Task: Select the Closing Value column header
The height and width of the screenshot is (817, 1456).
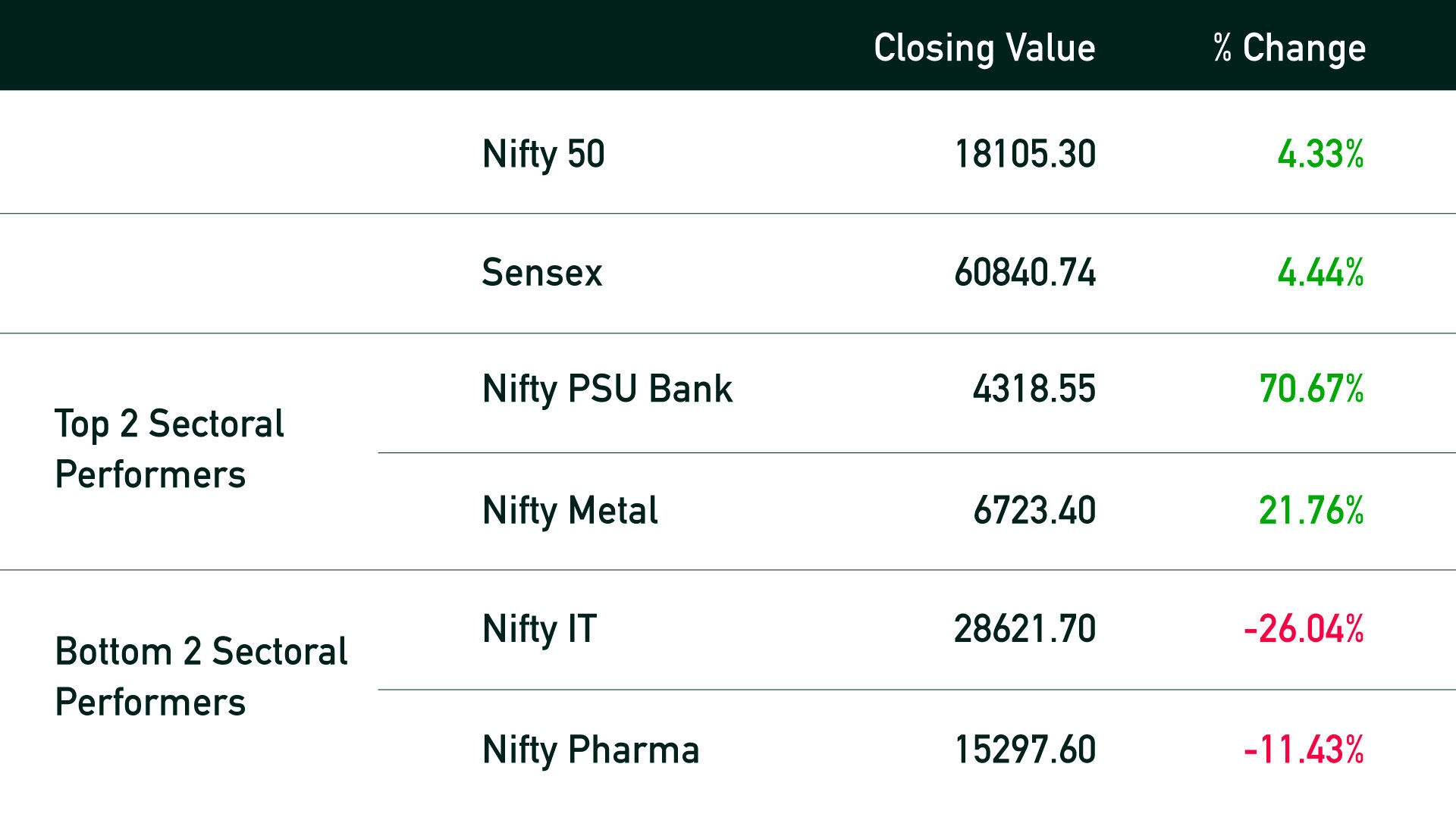Action: pyautogui.click(x=984, y=49)
